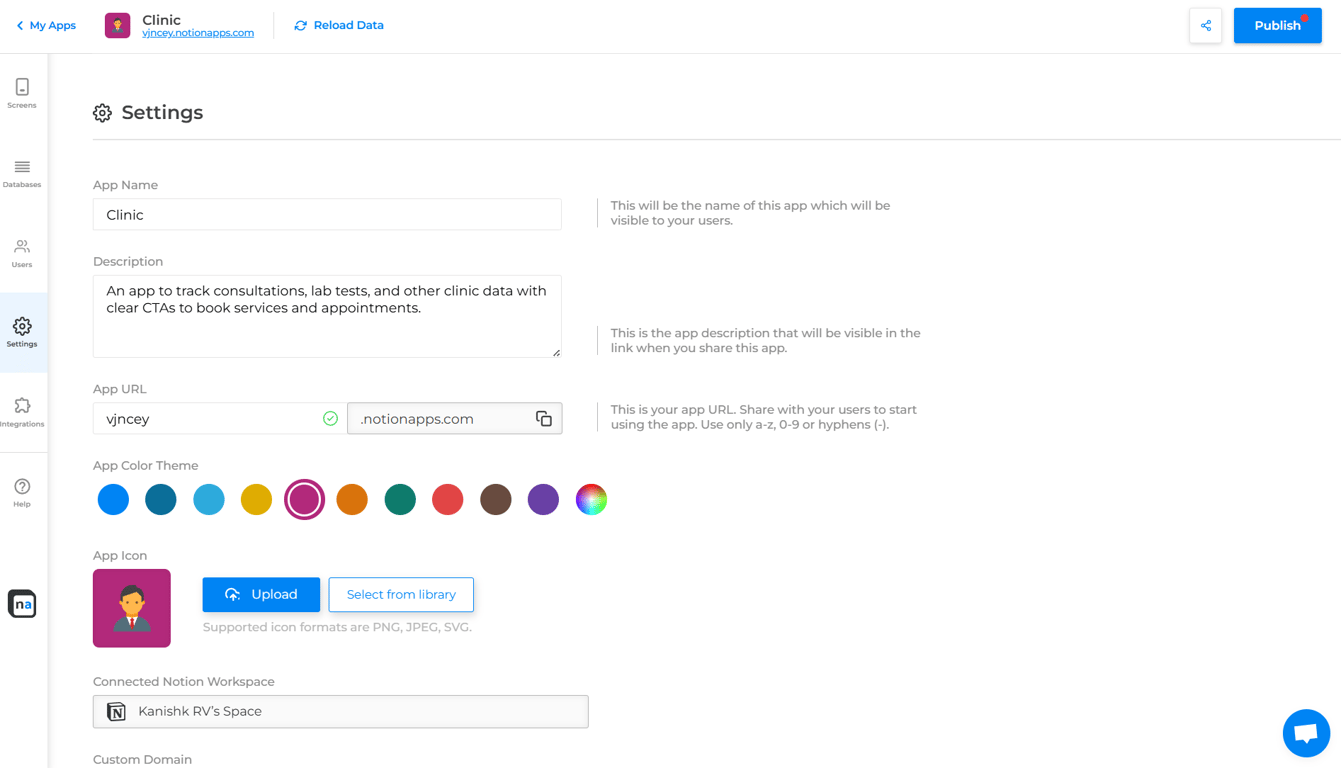
Task: Click the Description resize handle
Action: pos(556,352)
